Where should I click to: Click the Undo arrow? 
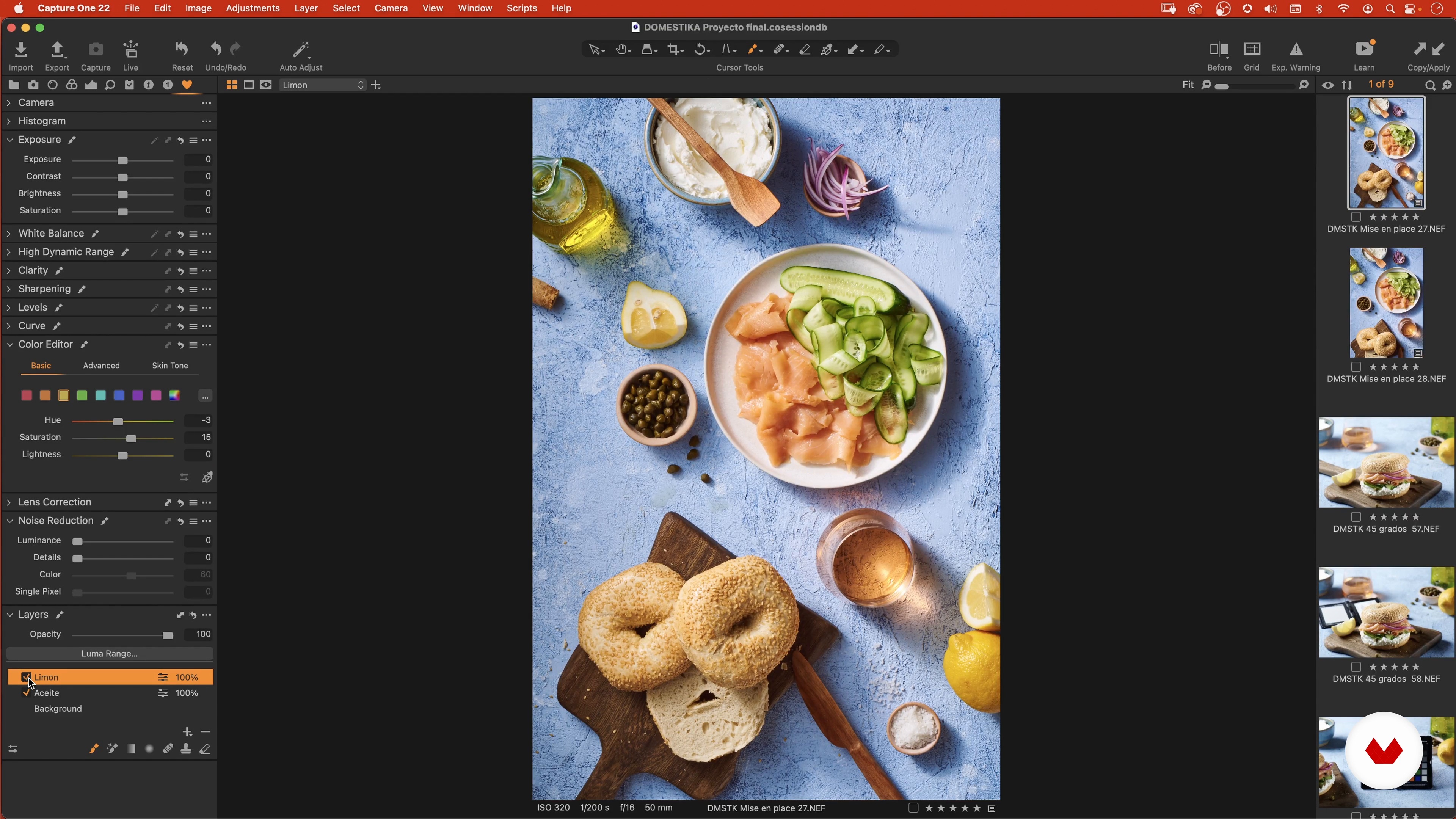[x=215, y=50]
